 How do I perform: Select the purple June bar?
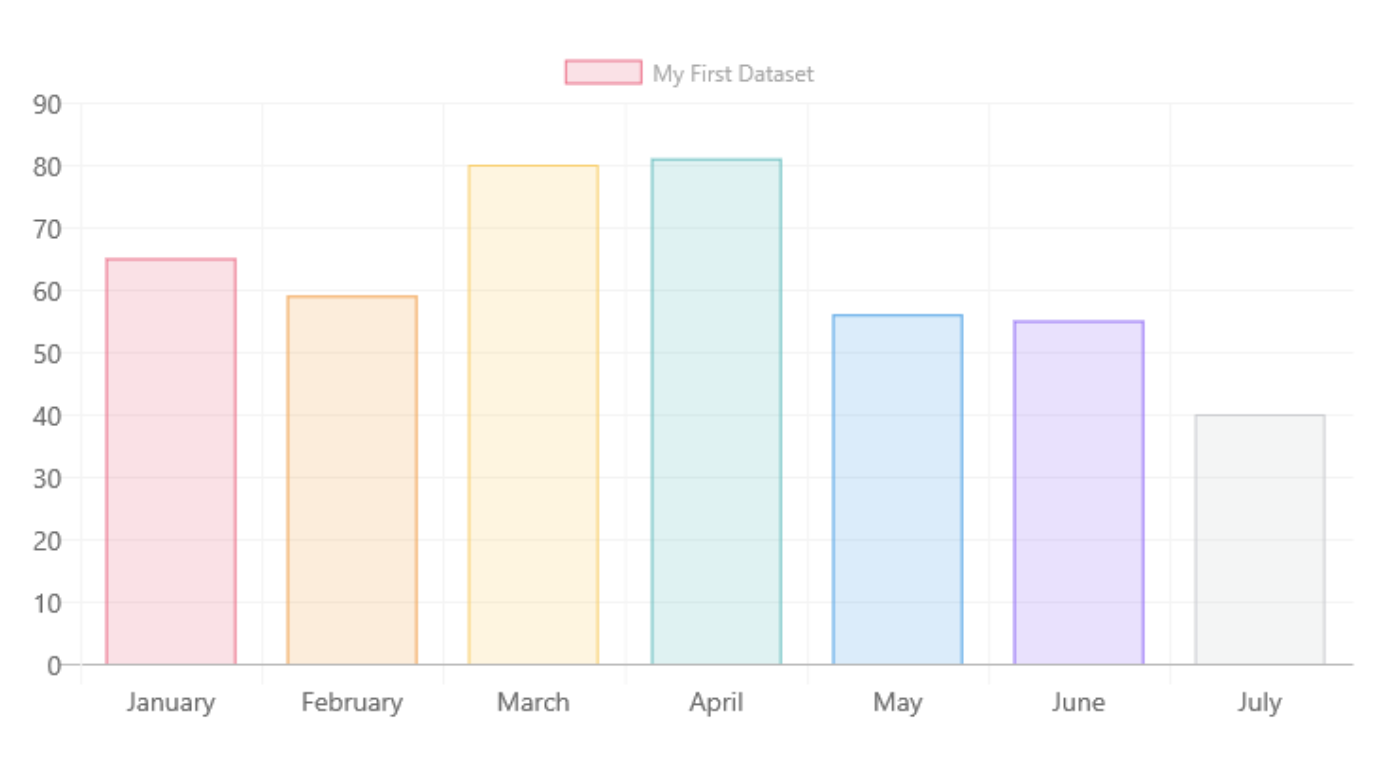[1079, 493]
